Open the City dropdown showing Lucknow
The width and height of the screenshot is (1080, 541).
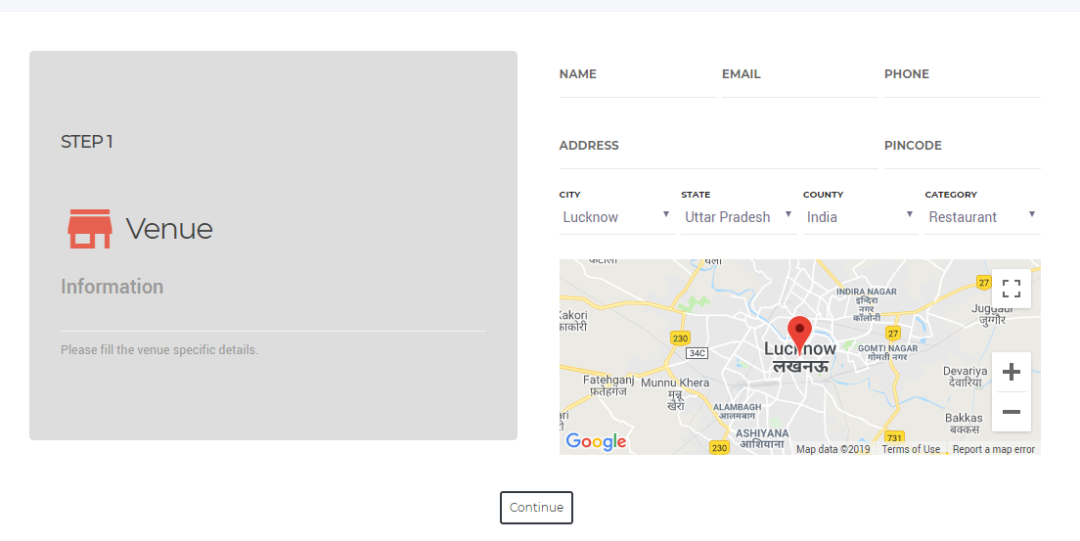(x=616, y=217)
